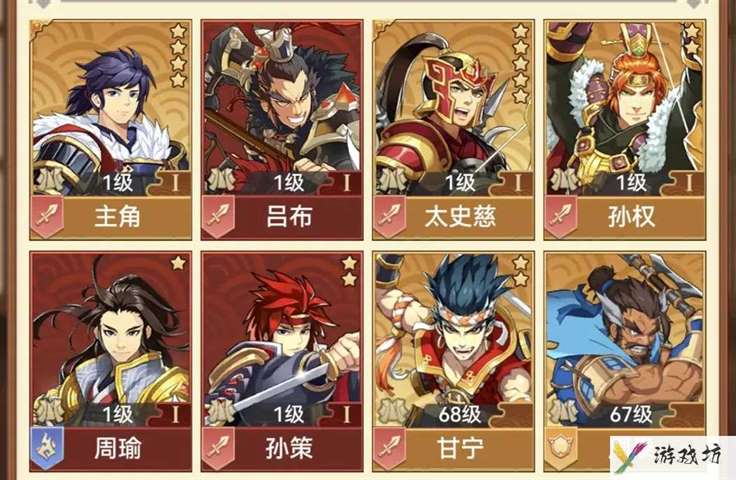Click the sword class icon beside 孙权
736x480 pixels.
point(561,217)
